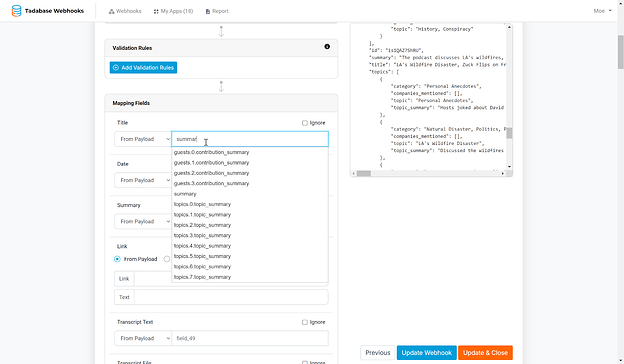Click the Update & Close button
The height and width of the screenshot is (364, 624).
click(x=485, y=352)
